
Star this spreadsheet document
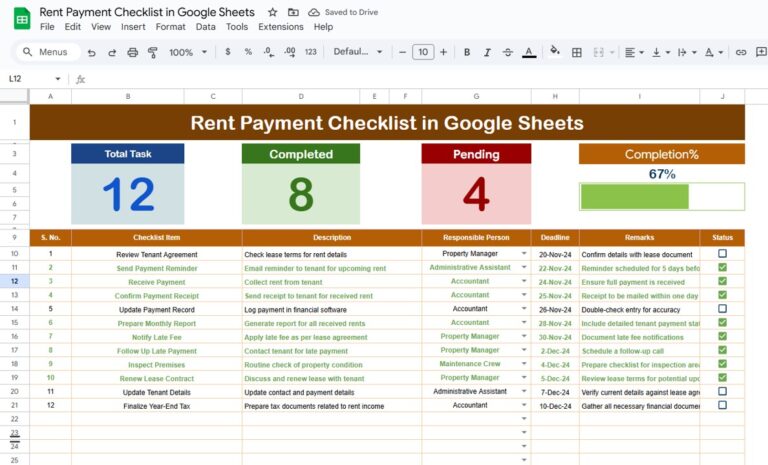point(273,12)
